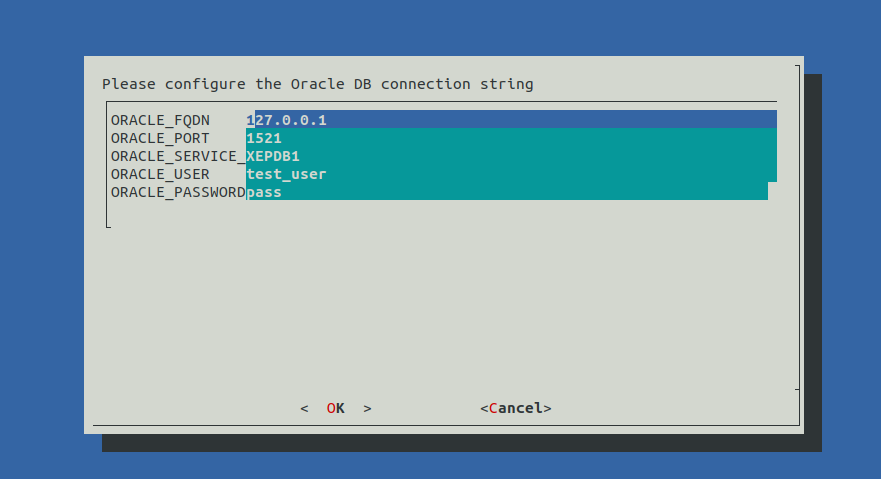
Task: Select the ORACLE_PORT field showing 1521
Action: [x=510, y=138]
